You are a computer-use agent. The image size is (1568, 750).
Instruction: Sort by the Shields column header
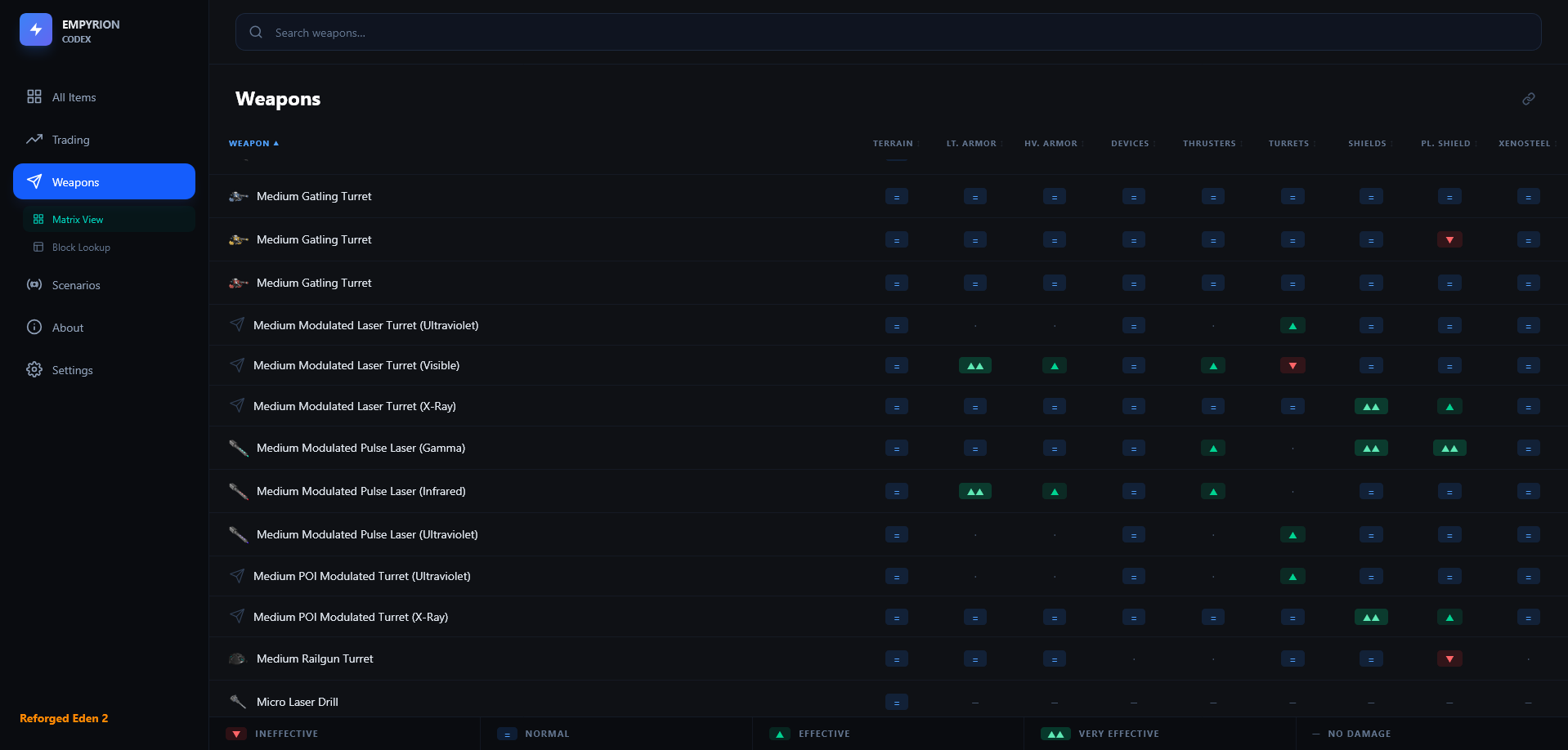point(1367,144)
